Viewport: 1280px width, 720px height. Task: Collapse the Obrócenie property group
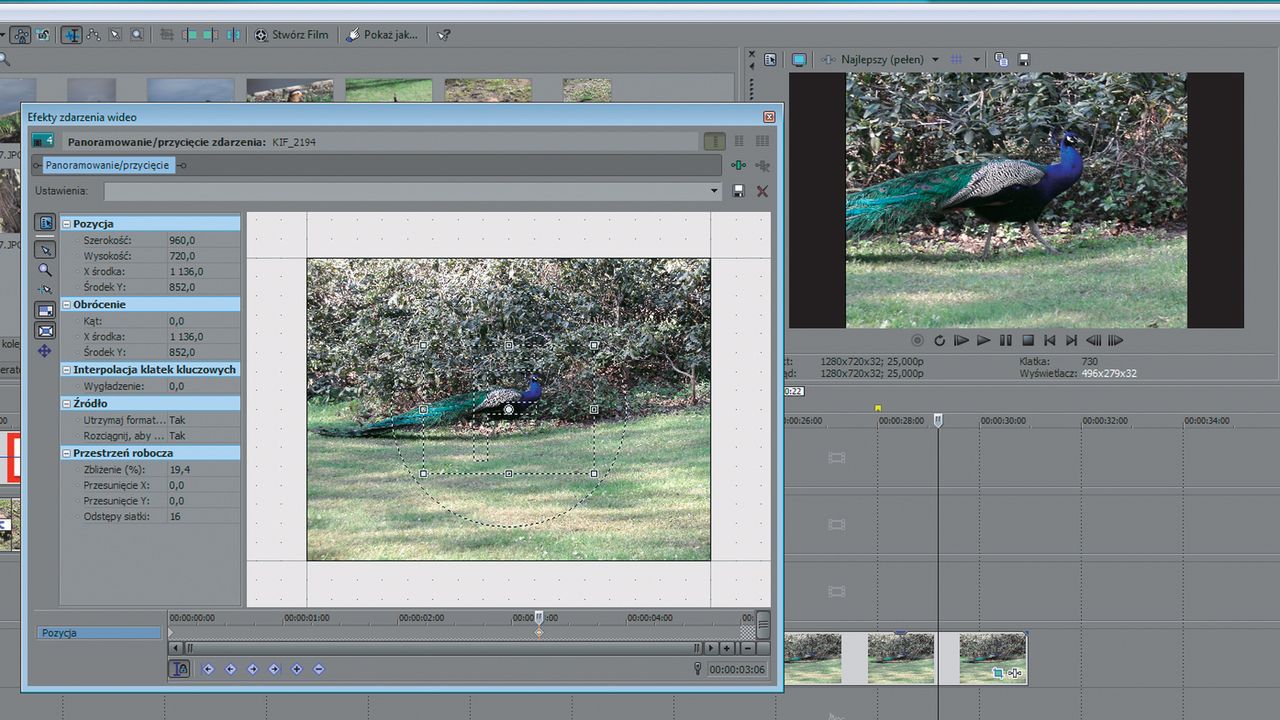click(66, 304)
